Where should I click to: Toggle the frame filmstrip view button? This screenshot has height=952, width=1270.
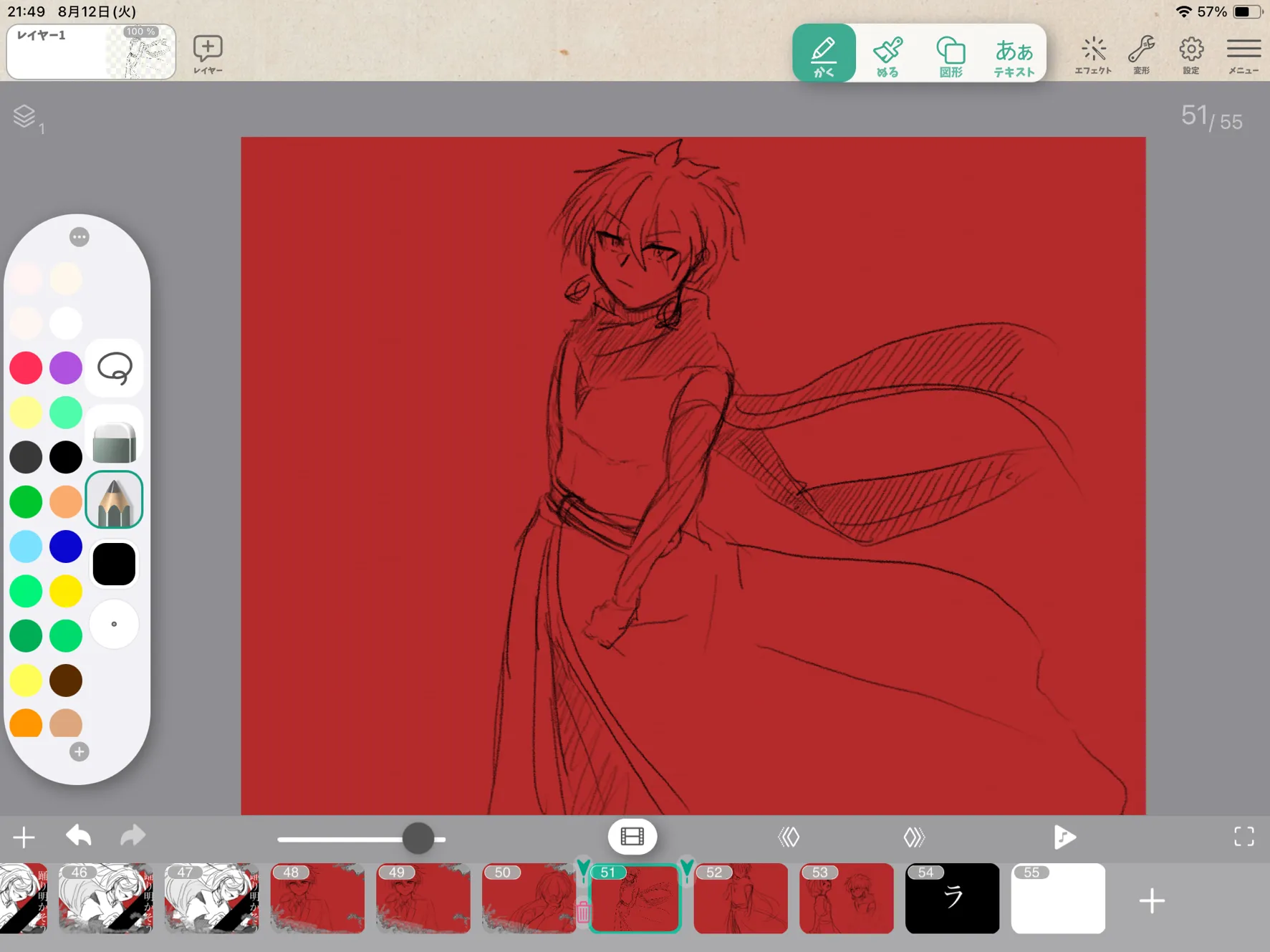[632, 837]
